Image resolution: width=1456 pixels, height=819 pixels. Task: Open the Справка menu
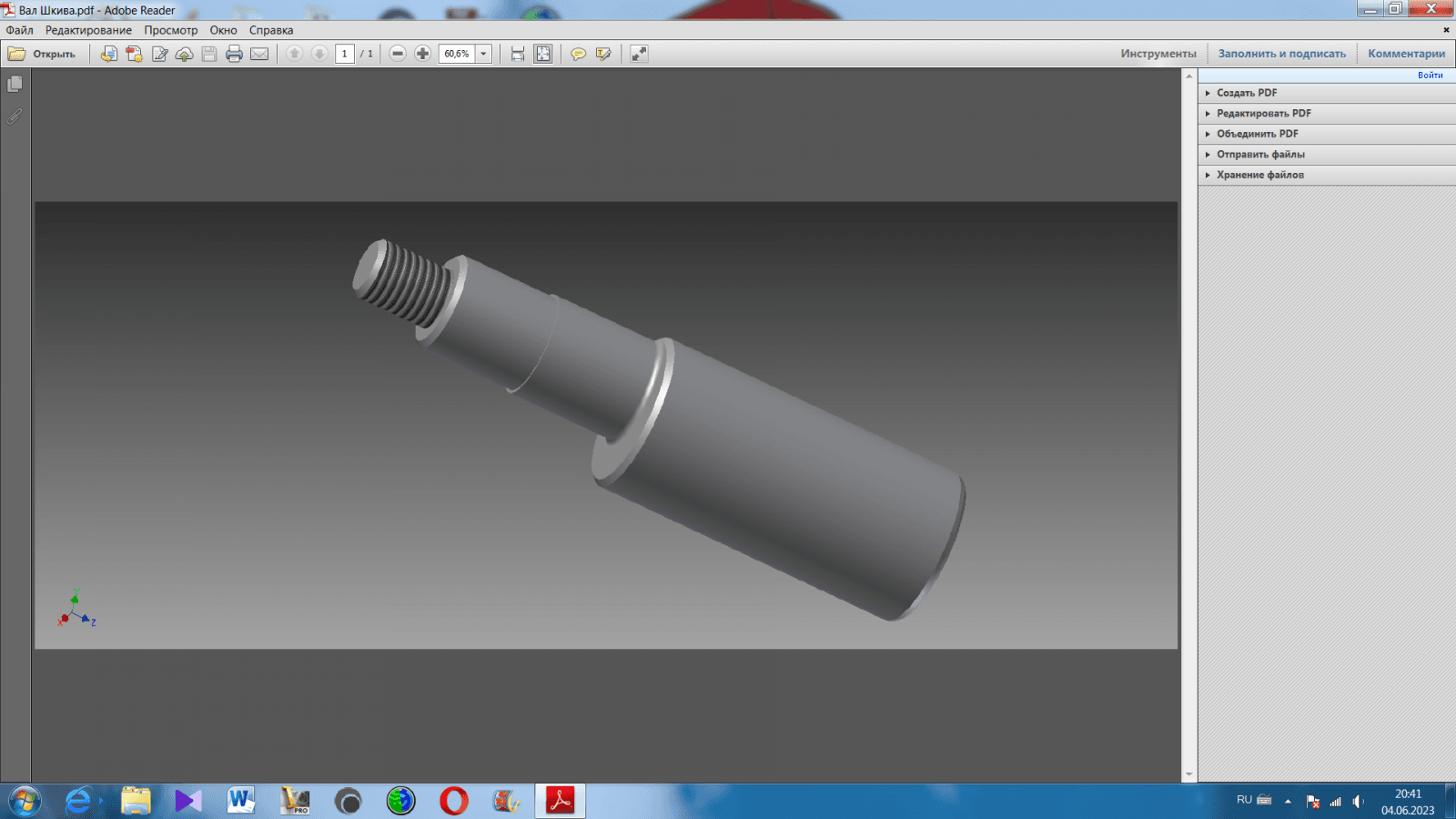(271, 30)
